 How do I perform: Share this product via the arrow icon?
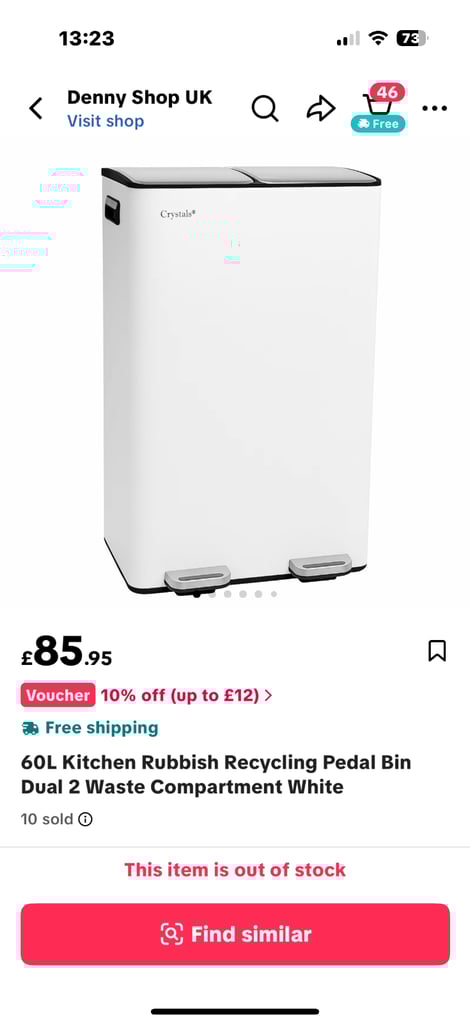point(321,108)
